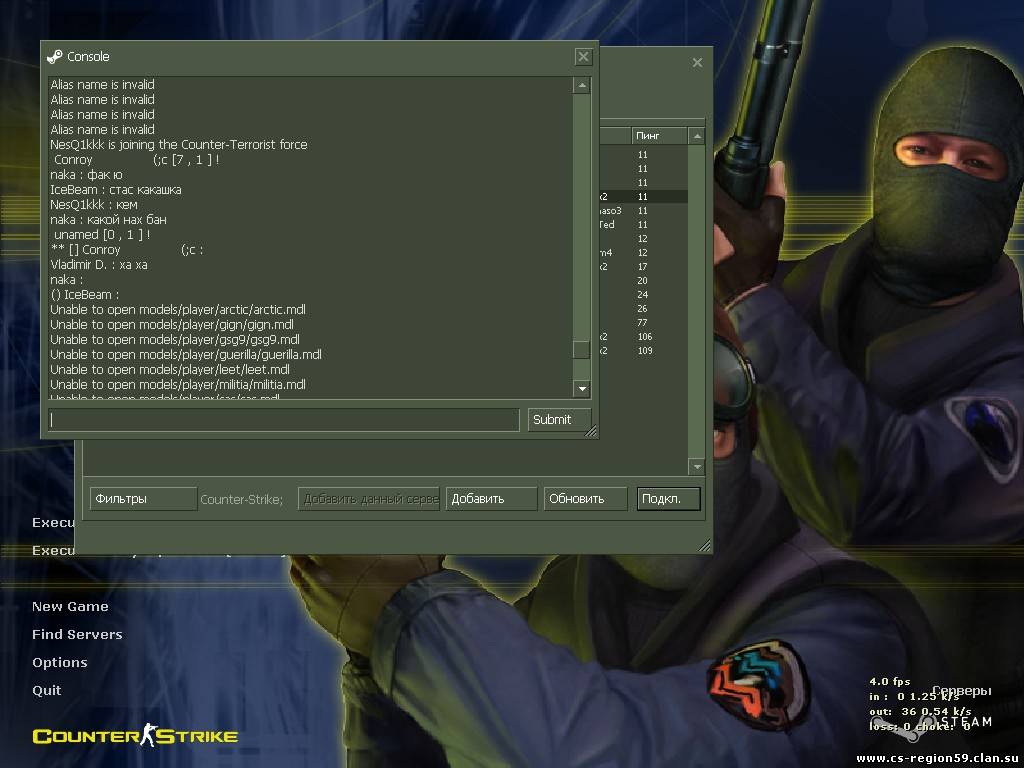Click the console scrollbar thumb
Screen dimensions: 1024x768
[581, 350]
